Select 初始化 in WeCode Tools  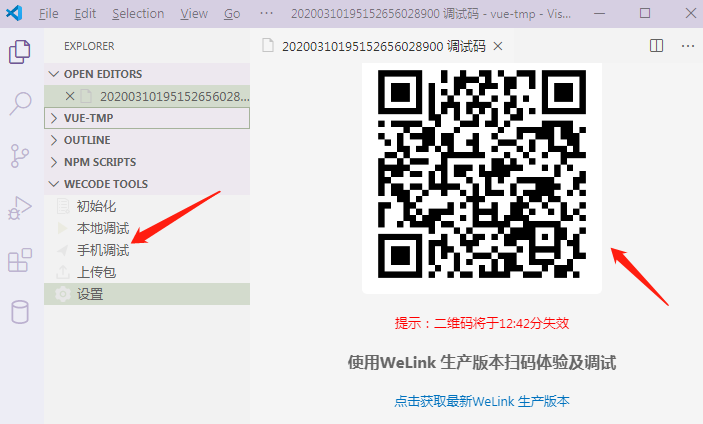point(96,206)
